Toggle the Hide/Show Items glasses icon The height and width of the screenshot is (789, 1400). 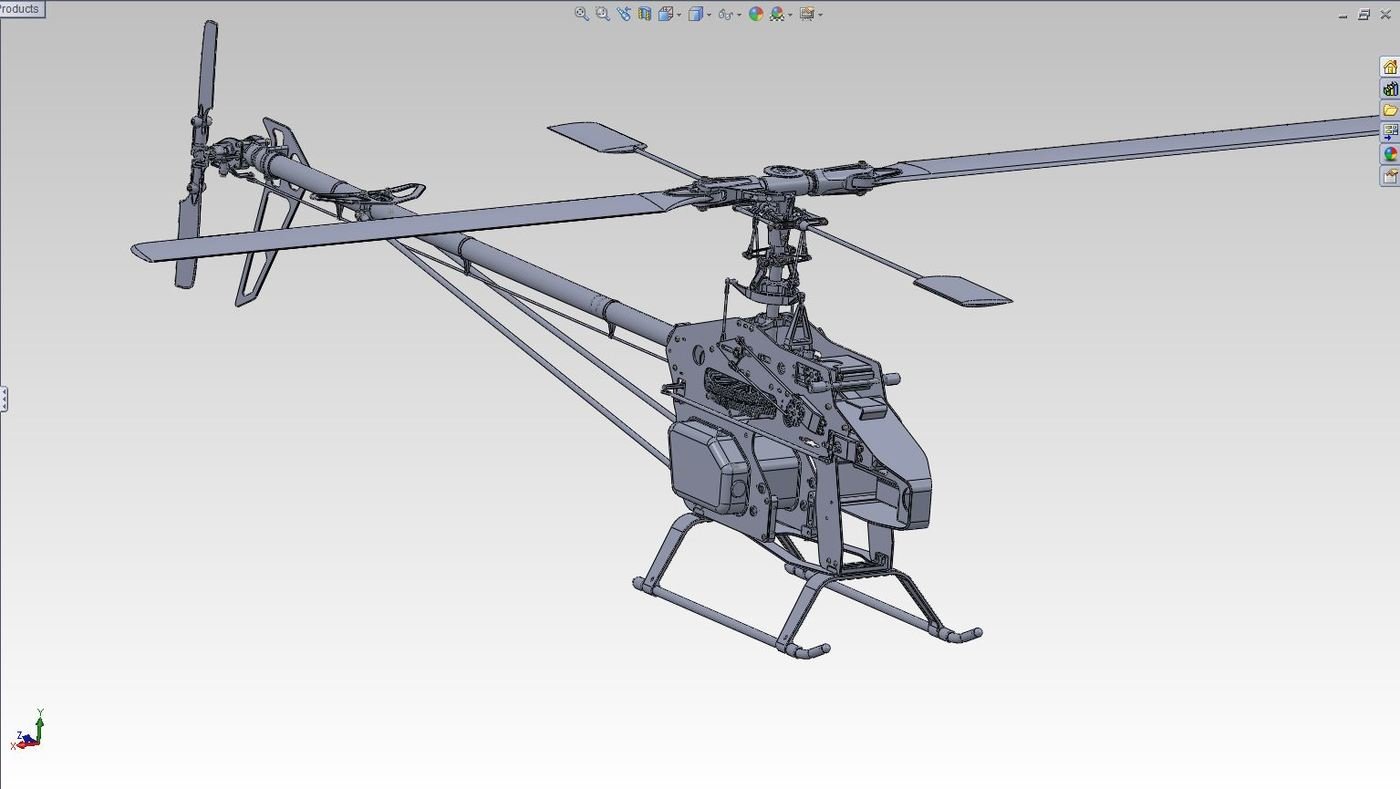click(726, 14)
